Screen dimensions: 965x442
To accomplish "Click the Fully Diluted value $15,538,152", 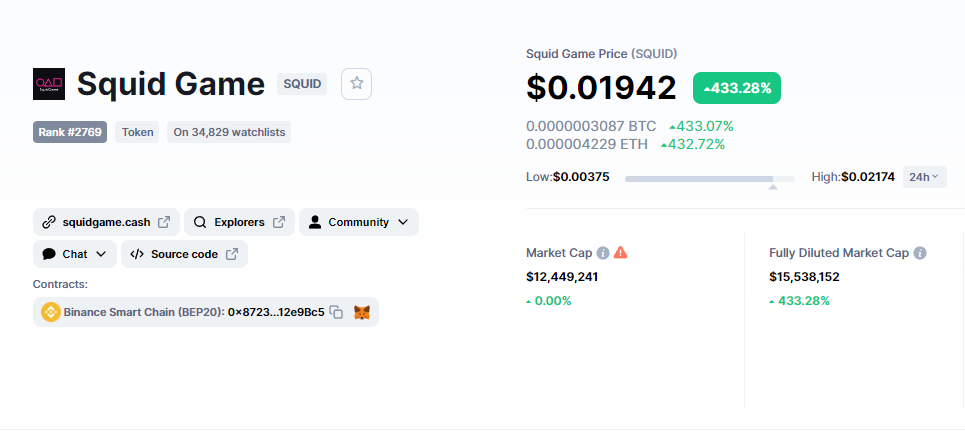I will pyautogui.click(x=804, y=277).
